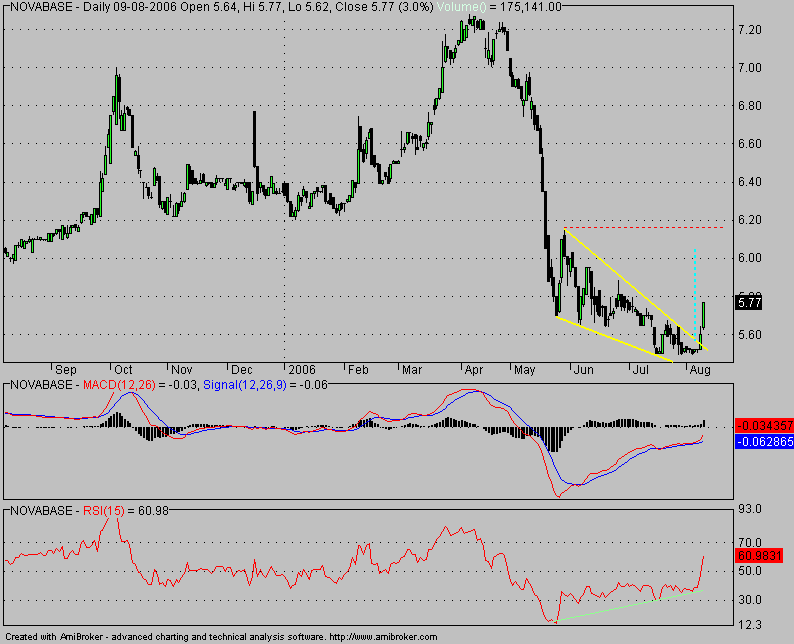The height and width of the screenshot is (644, 794).
Task: Click the 70.0 RSI axis label
Action: 750,543
